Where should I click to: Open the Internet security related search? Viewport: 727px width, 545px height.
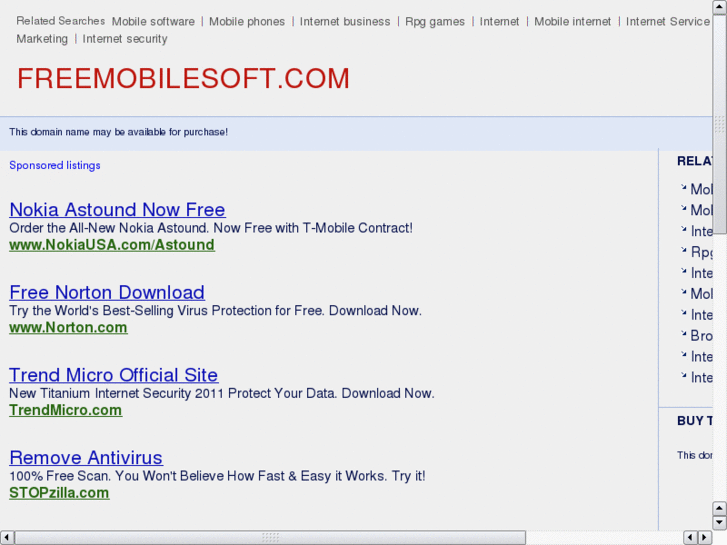(x=125, y=39)
